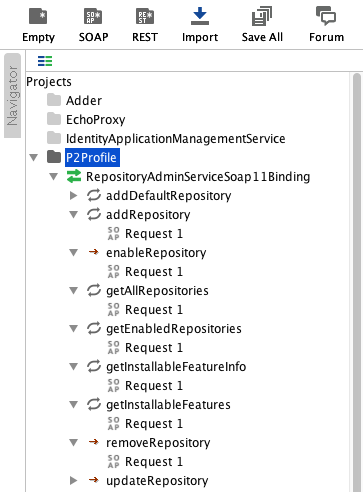363x492 pixels.
Task: Click the enableRepository arrow icon
Action: coord(94,252)
